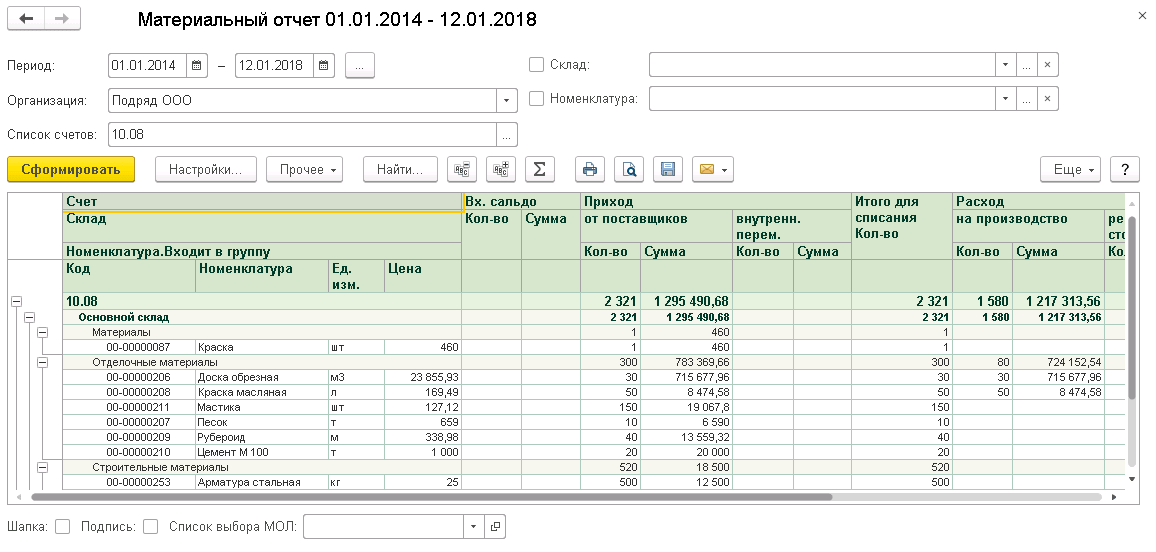
Task: Open print preview with magnifier icon
Action: click(x=629, y=169)
